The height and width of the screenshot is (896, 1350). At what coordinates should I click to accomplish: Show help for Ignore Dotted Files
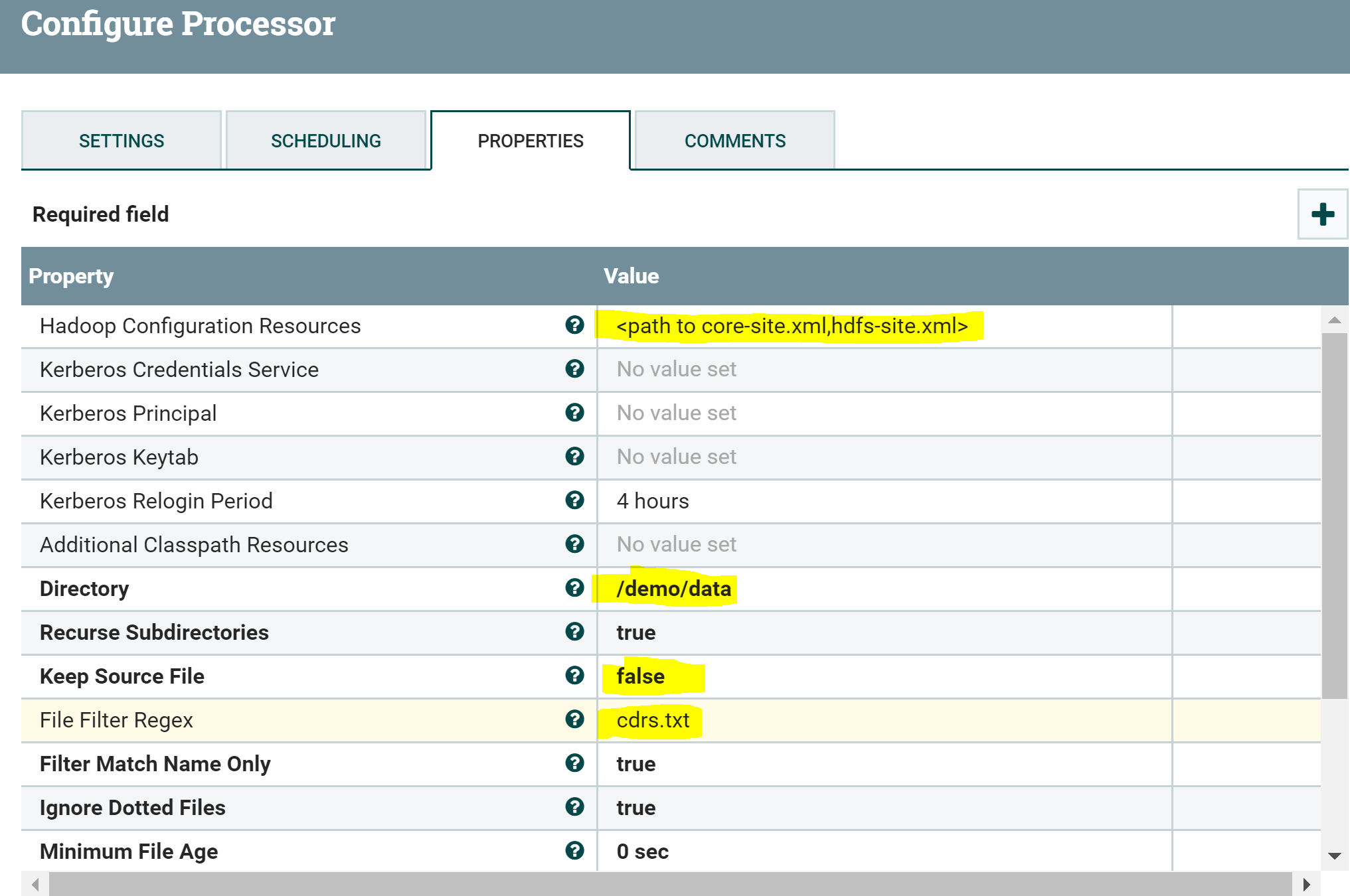point(574,807)
